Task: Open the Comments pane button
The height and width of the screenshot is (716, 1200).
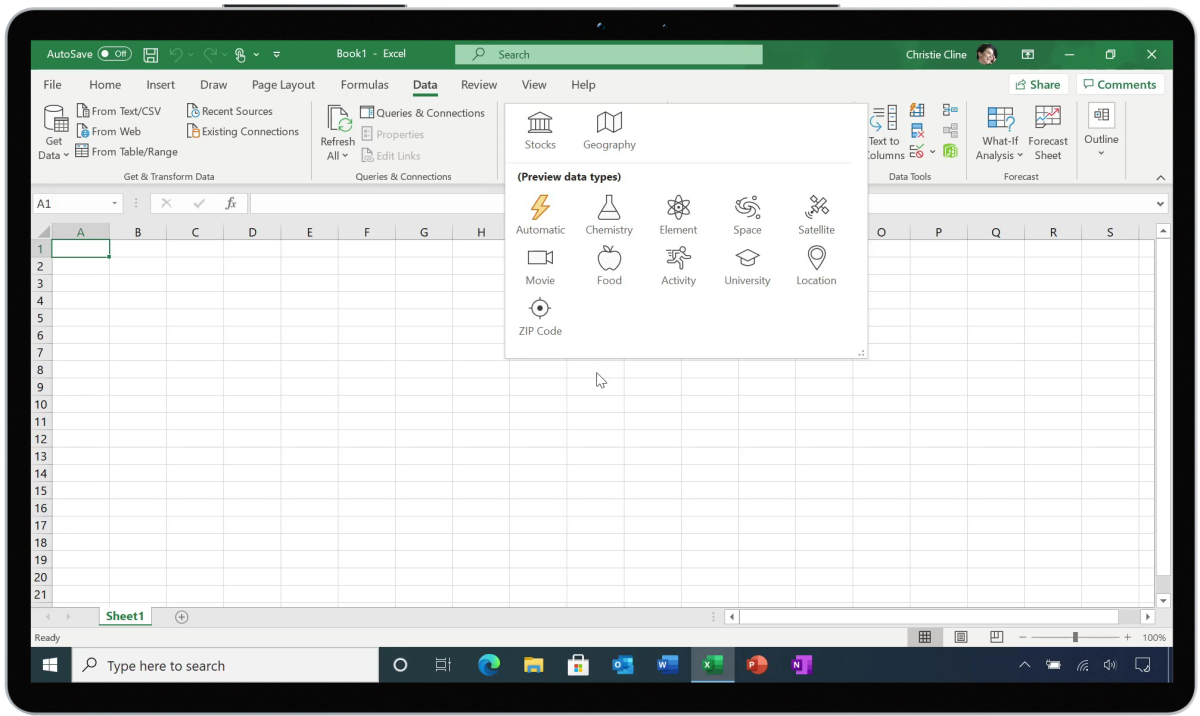Action: [x=1119, y=85]
